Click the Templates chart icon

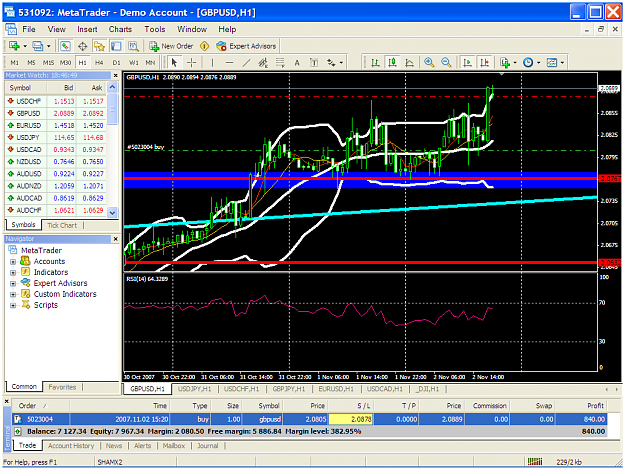552,62
